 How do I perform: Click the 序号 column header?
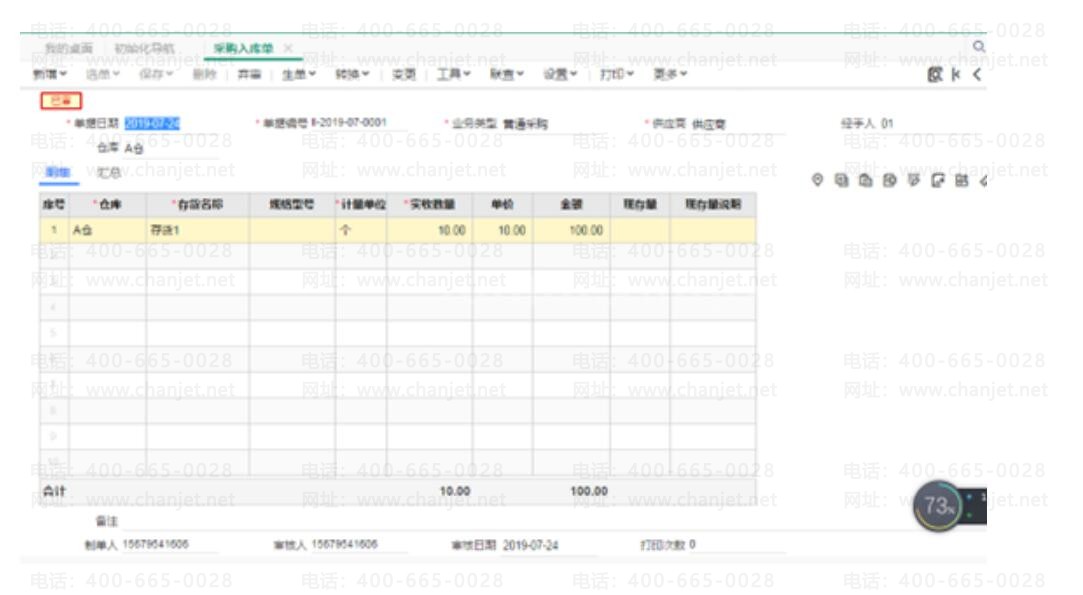pos(54,205)
